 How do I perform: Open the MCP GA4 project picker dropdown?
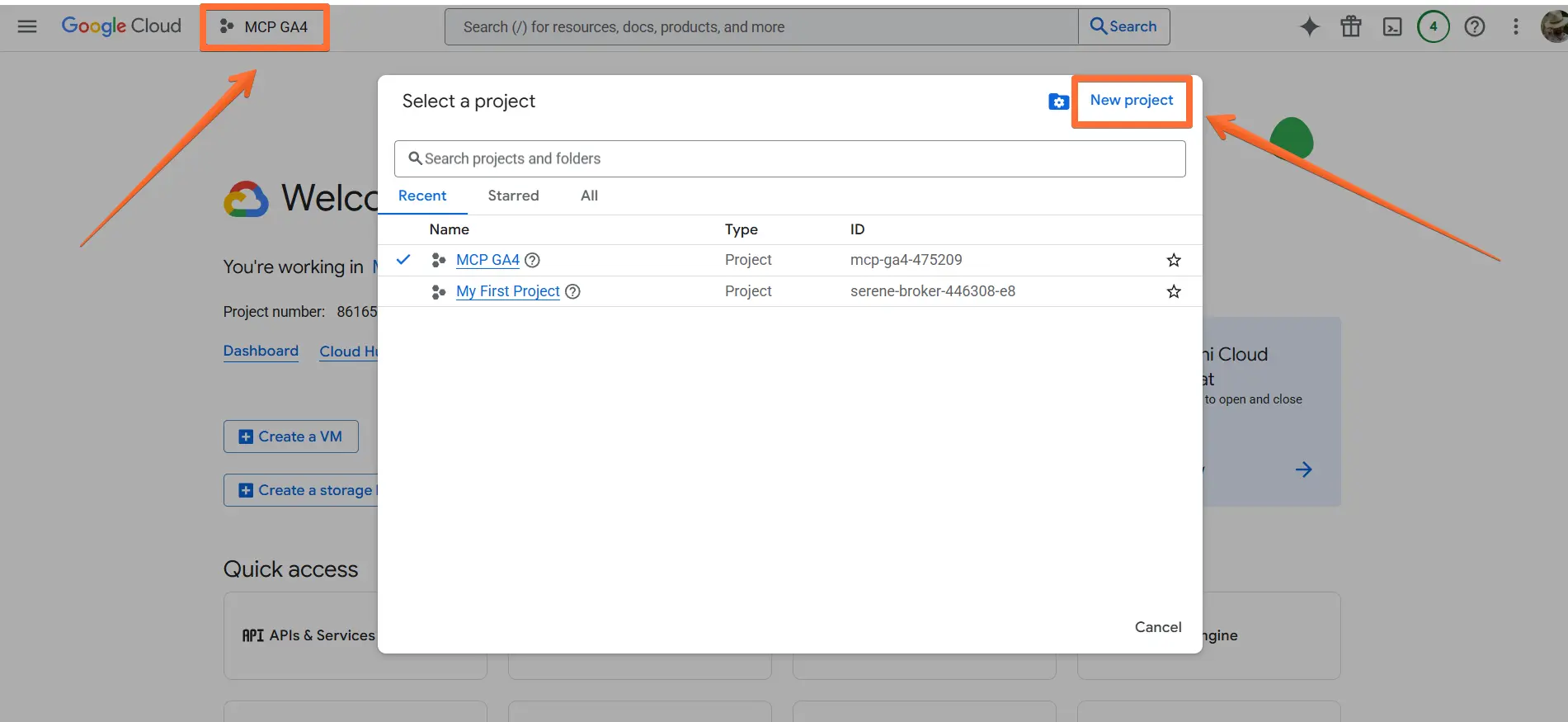(x=265, y=27)
